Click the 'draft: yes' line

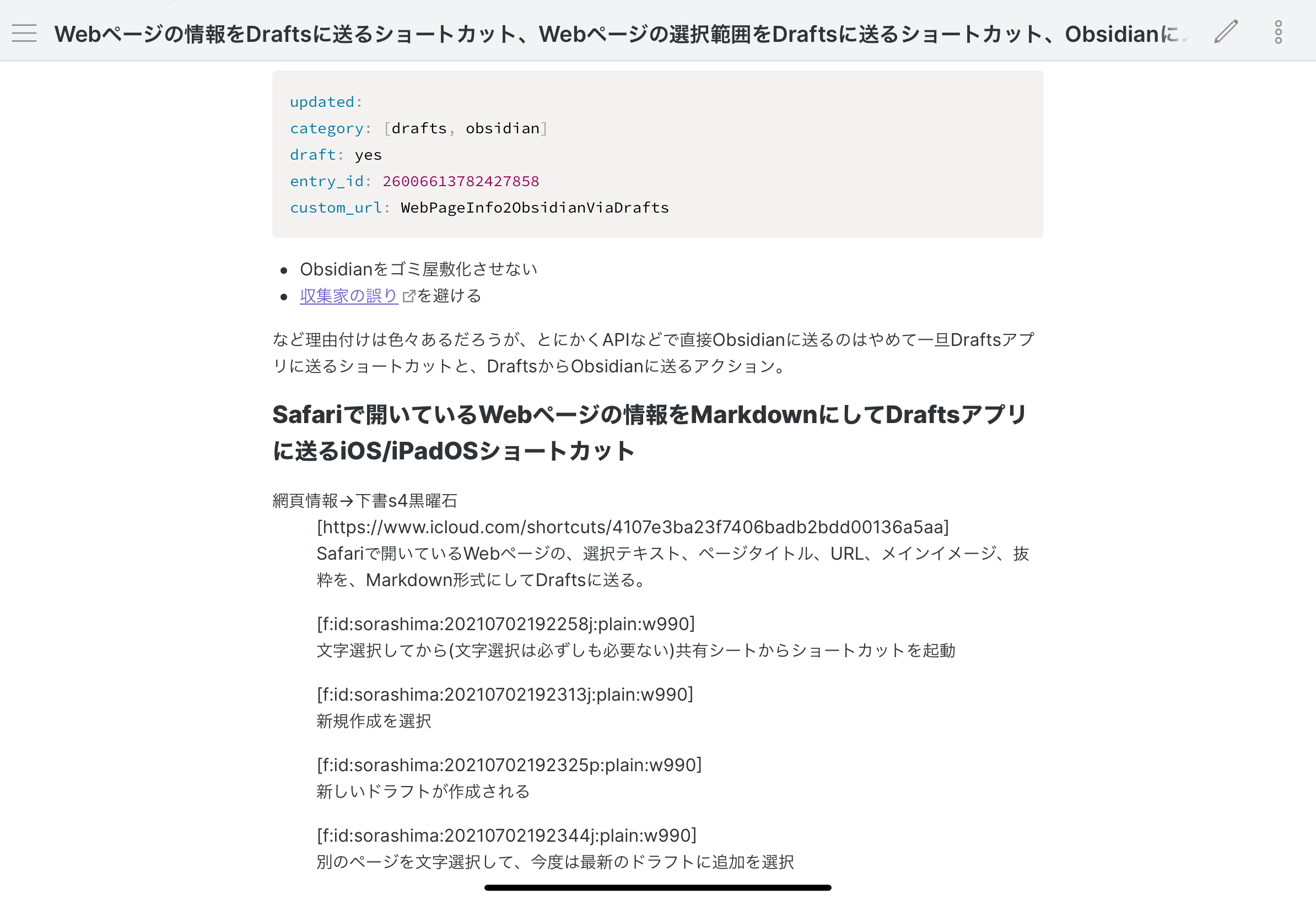[x=336, y=155]
